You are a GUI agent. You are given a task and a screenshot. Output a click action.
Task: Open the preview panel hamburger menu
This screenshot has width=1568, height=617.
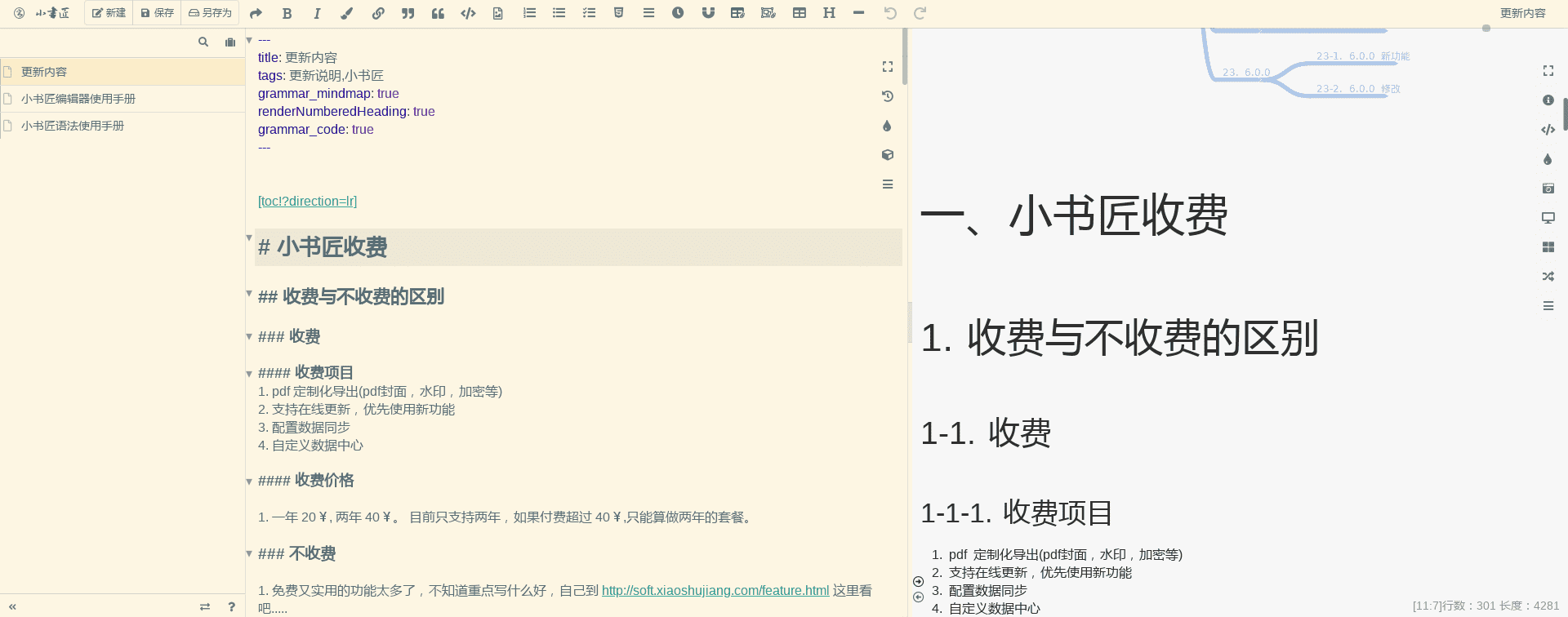click(x=1548, y=306)
